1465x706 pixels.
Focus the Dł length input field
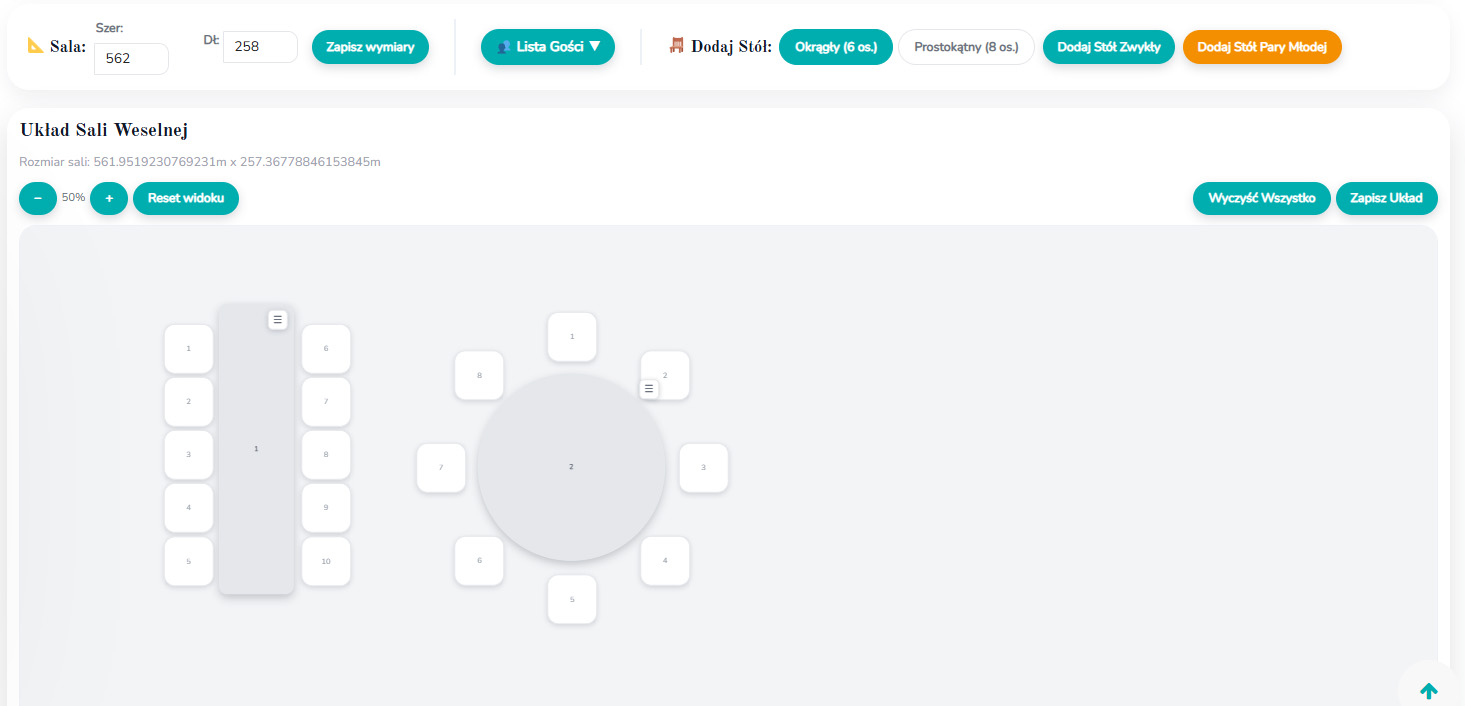click(x=260, y=47)
